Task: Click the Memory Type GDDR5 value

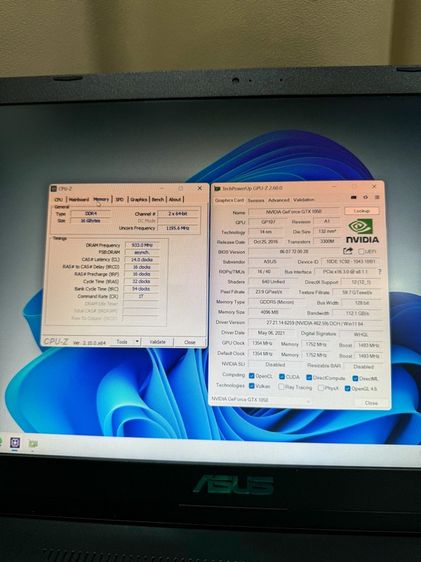Action: point(276,302)
